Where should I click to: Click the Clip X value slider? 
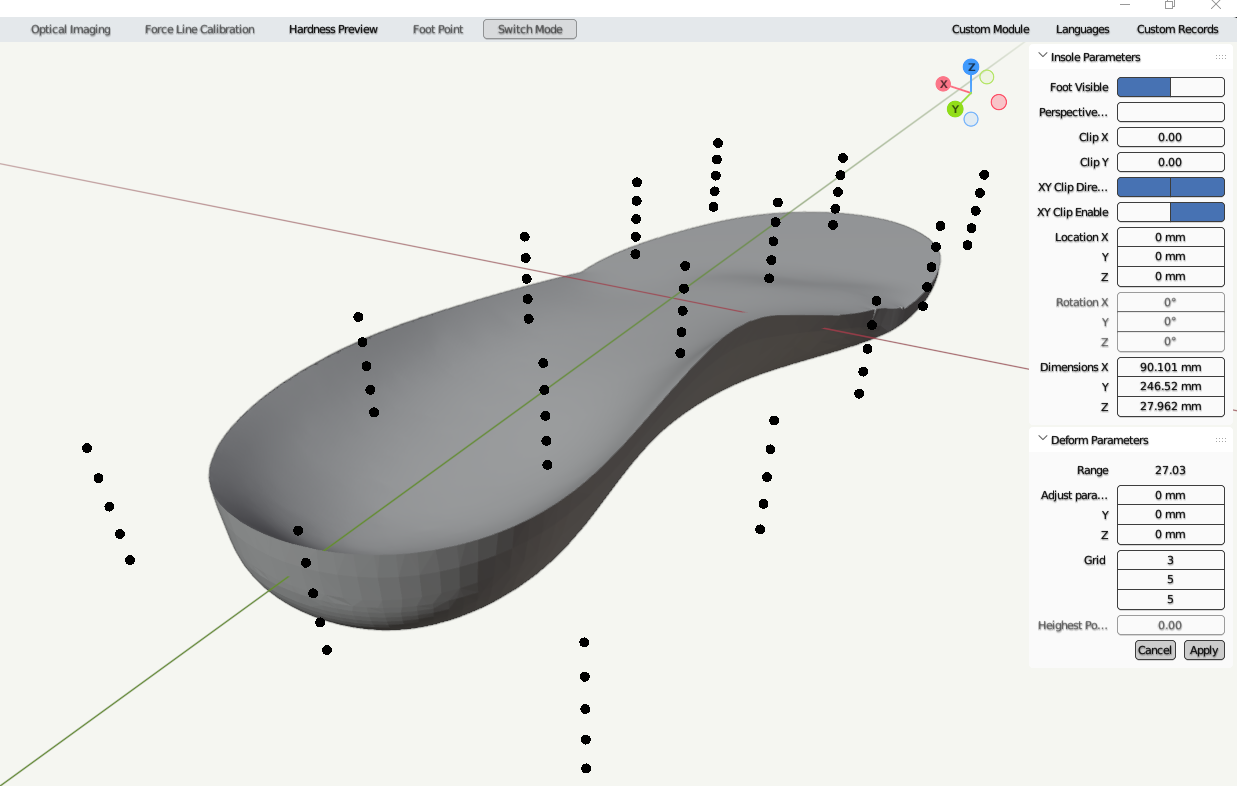[x=1170, y=138]
